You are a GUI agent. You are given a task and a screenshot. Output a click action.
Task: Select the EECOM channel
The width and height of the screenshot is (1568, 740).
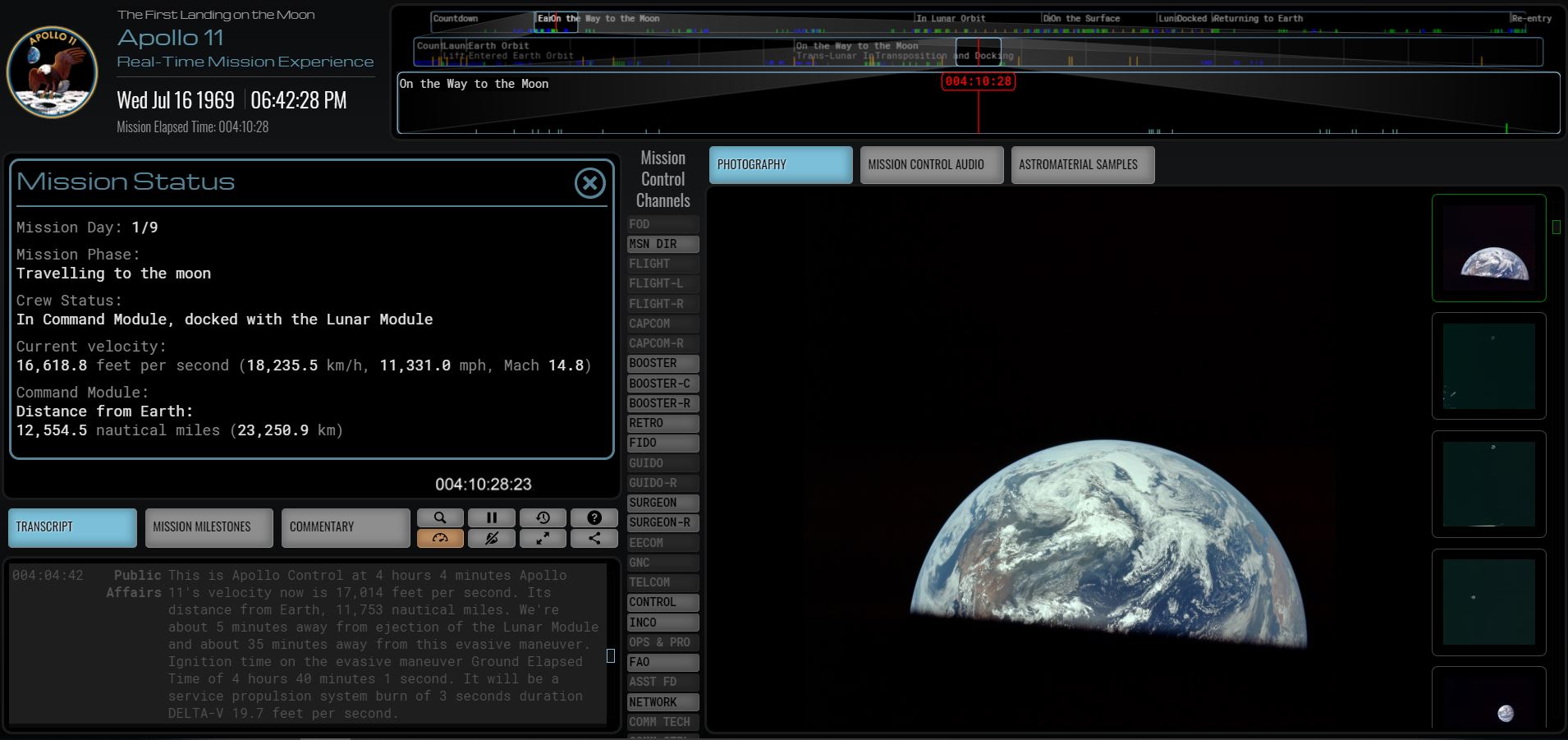click(x=663, y=543)
